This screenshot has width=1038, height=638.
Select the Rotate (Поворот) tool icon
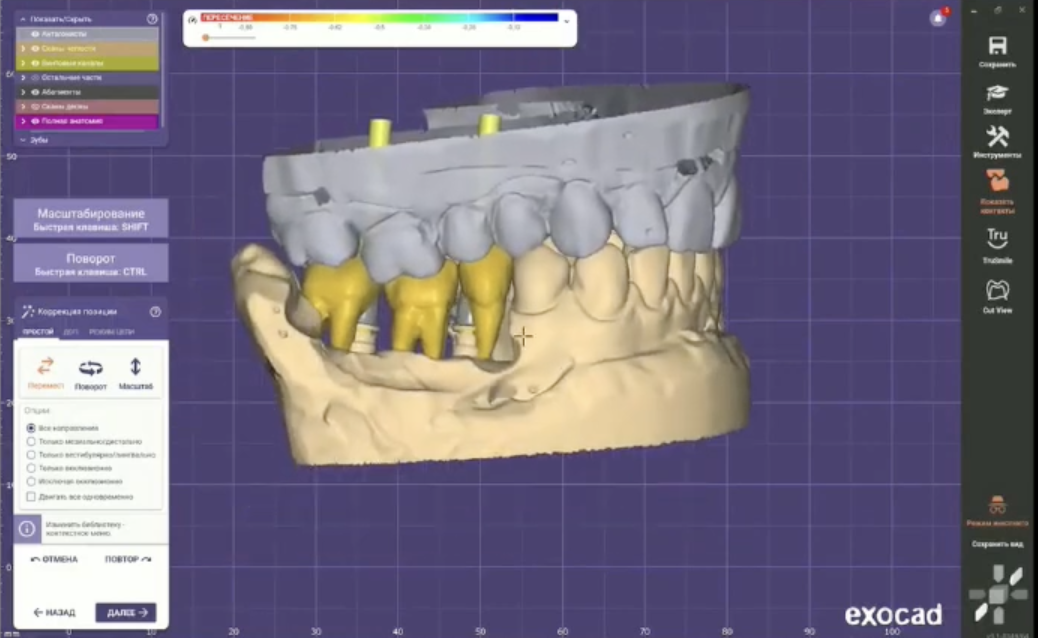click(90, 367)
